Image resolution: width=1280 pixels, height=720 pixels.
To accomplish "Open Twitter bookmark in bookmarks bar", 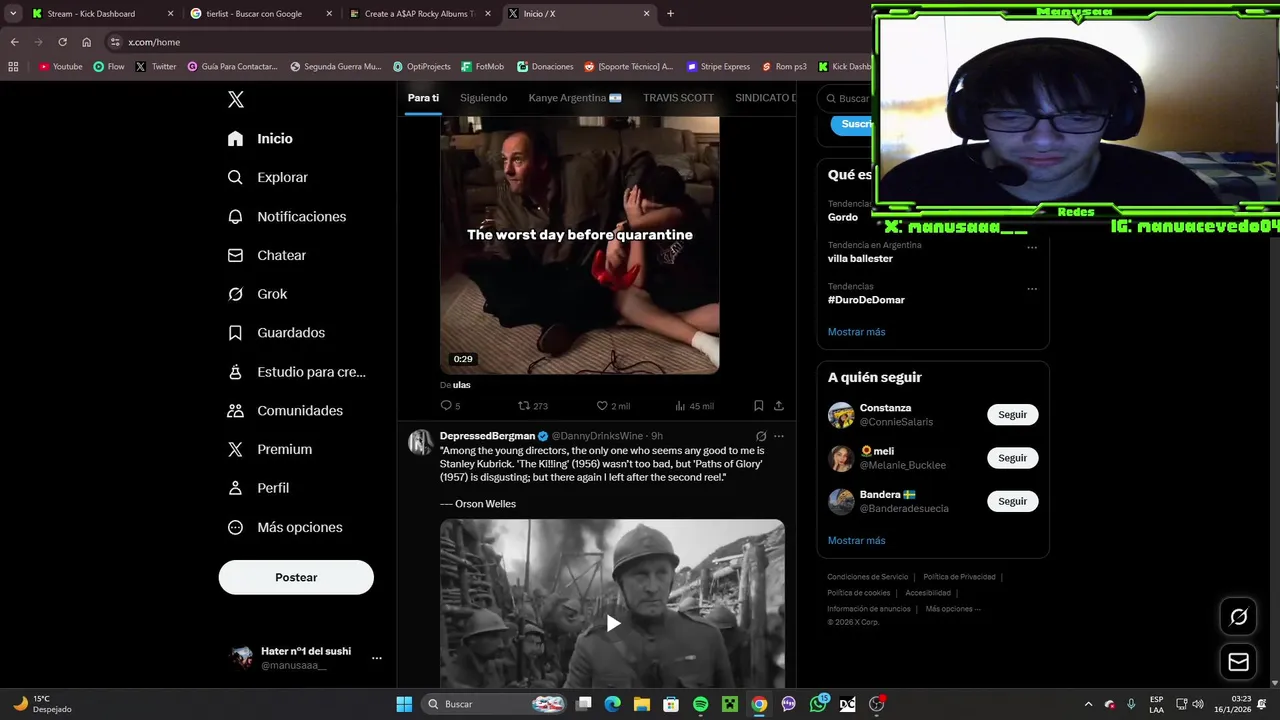I will (x=156, y=67).
